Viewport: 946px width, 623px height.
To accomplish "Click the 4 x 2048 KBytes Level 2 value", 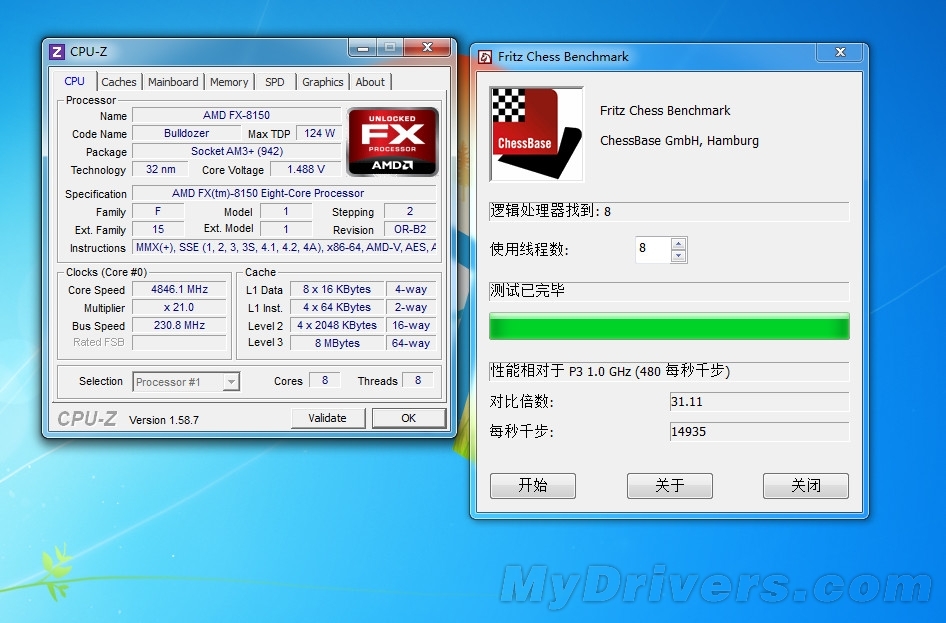I will (x=337, y=326).
